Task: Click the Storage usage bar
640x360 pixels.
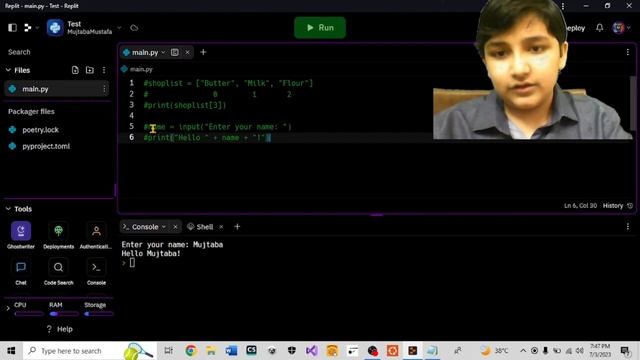Action: (x=98, y=314)
